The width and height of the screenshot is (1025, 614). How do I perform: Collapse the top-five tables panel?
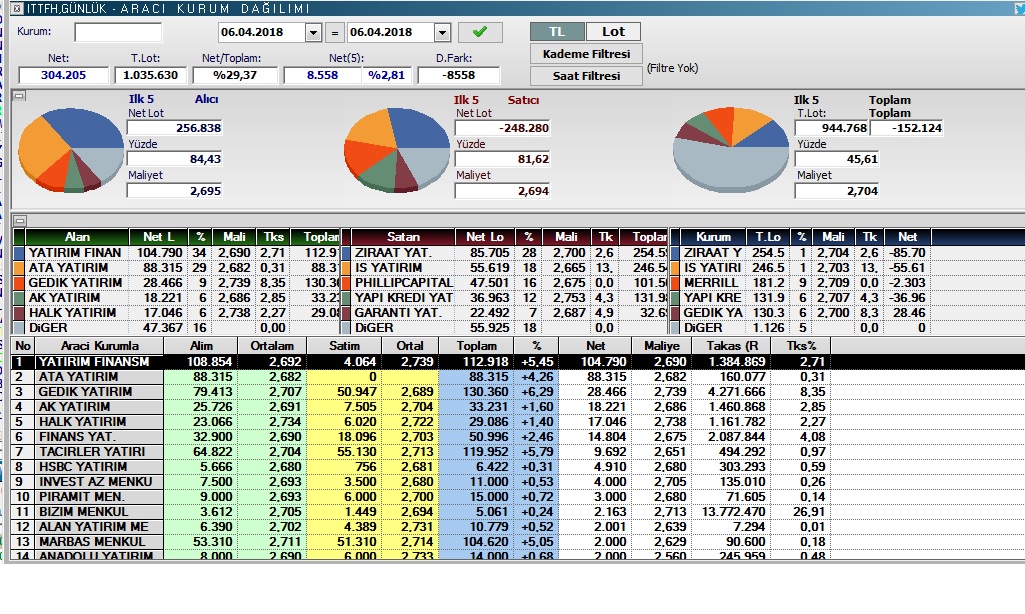click(20, 220)
